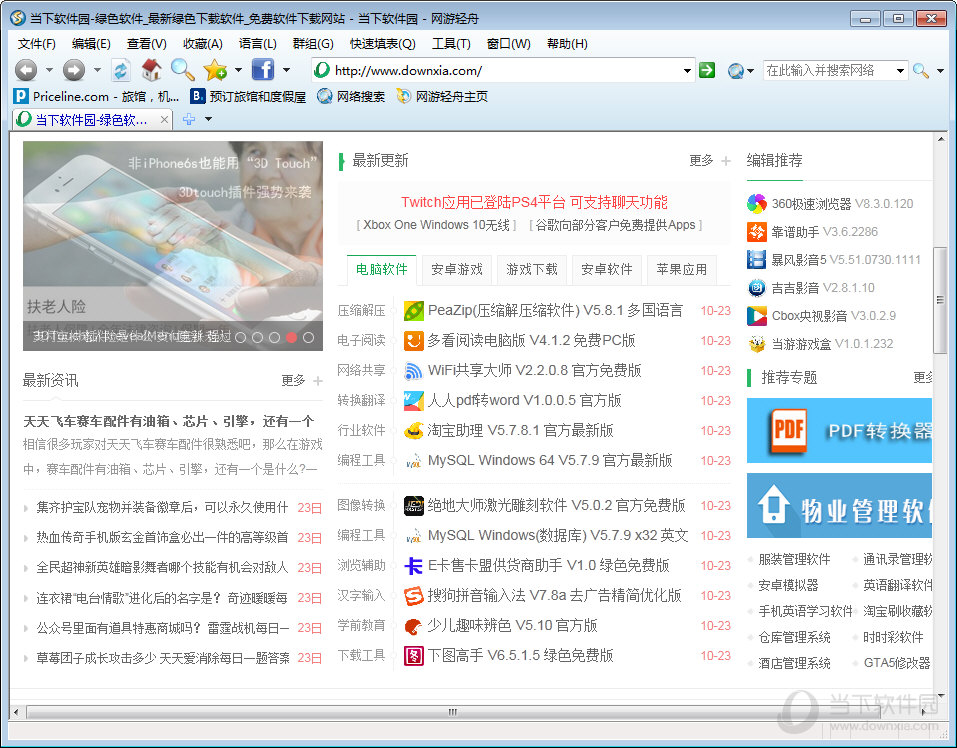This screenshot has height=748, width=957.
Task: Click the magnifier icon right of the web search box
Action: pos(920,71)
